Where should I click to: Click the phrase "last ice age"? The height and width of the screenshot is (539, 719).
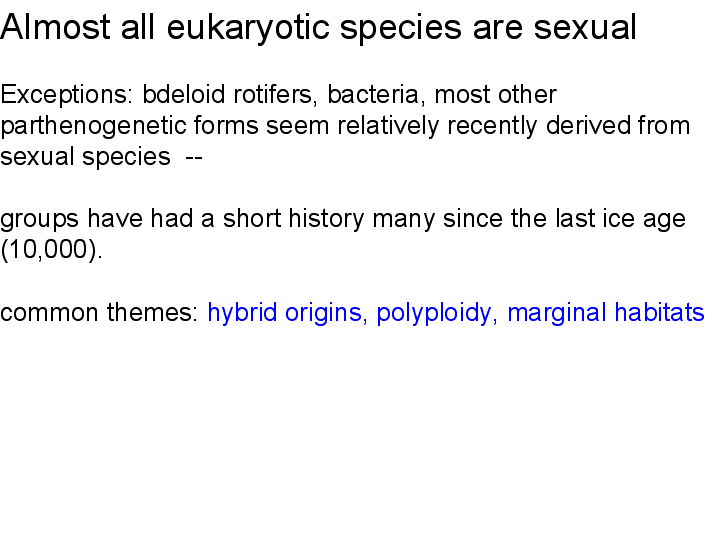tap(620, 219)
